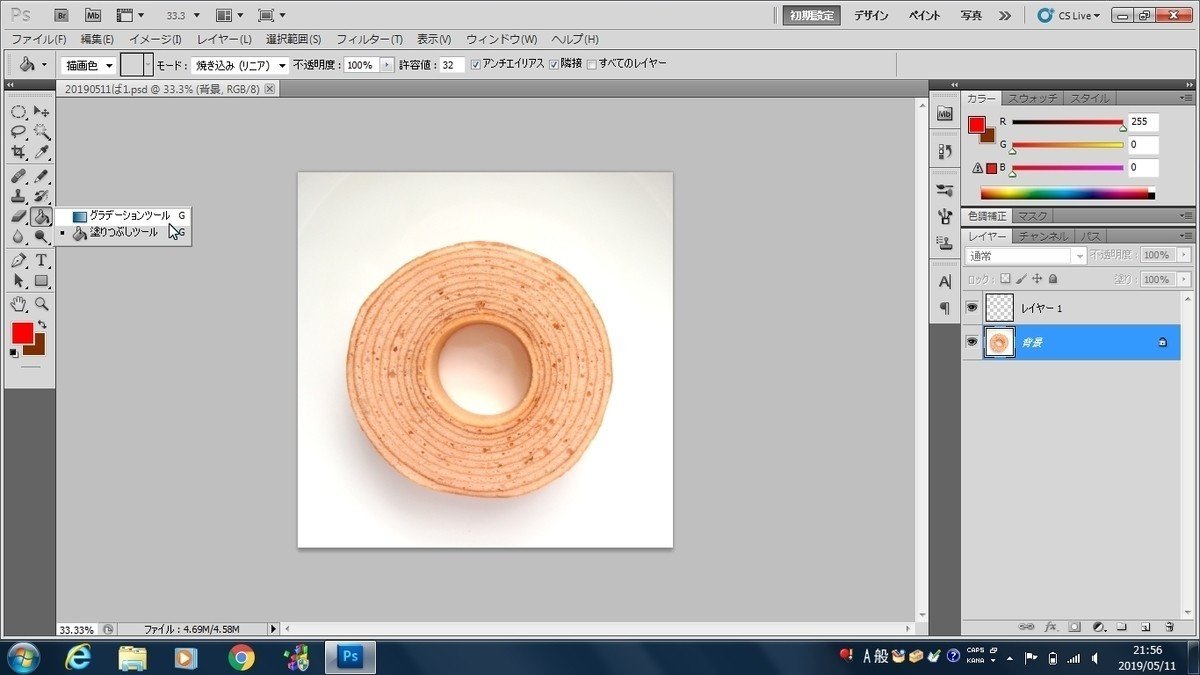Select the Path Selection tool
Viewport: 1200px width, 675px height.
[x=19, y=281]
